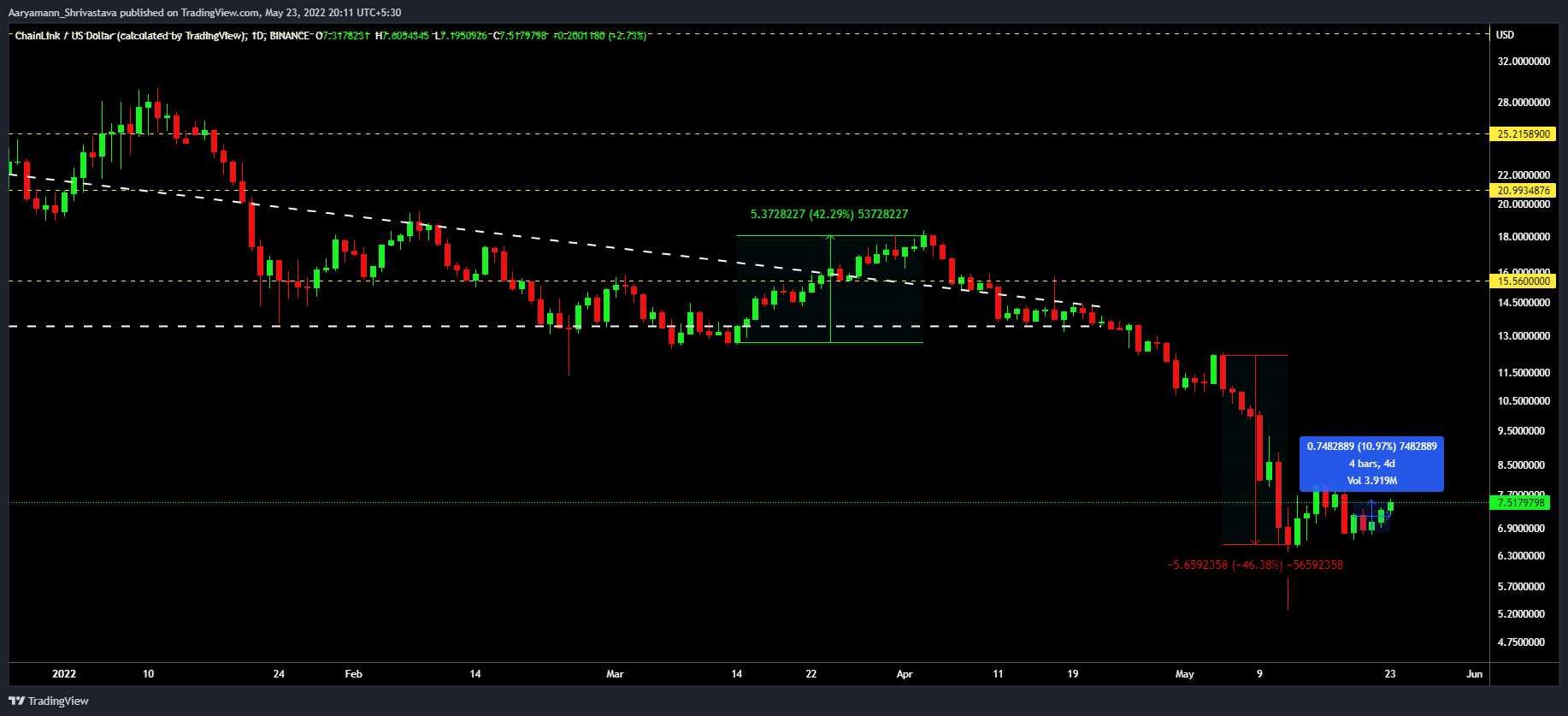Select the 1D interval label in chart title
Image resolution: width=1568 pixels, height=716 pixels.
click(x=257, y=36)
